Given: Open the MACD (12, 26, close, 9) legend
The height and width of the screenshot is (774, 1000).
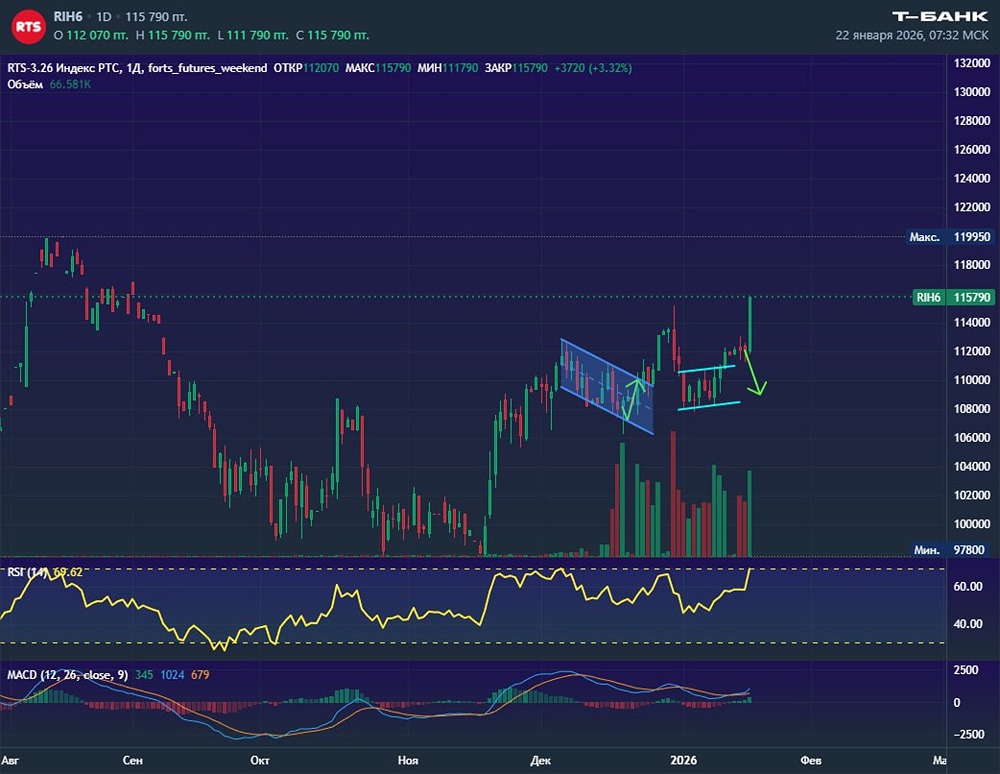Looking at the screenshot, I should 68,675.
